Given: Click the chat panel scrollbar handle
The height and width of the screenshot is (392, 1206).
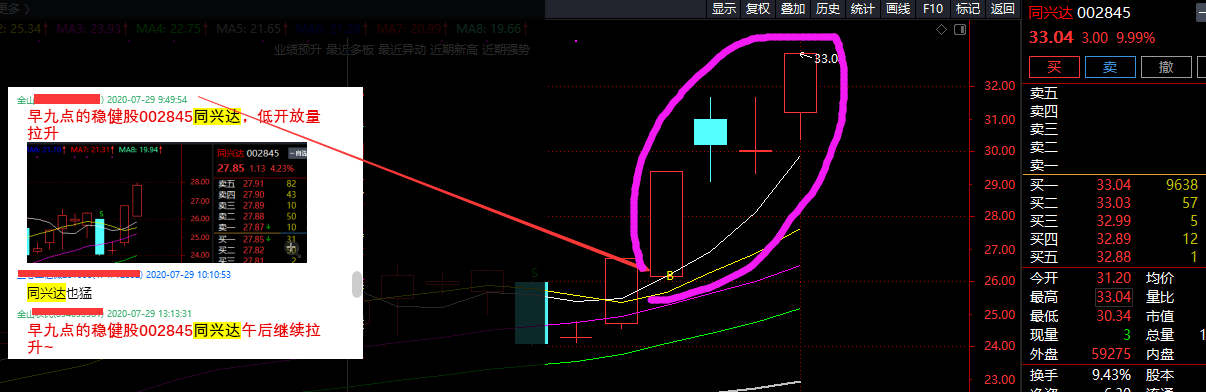Looking at the screenshot, I should [357, 285].
